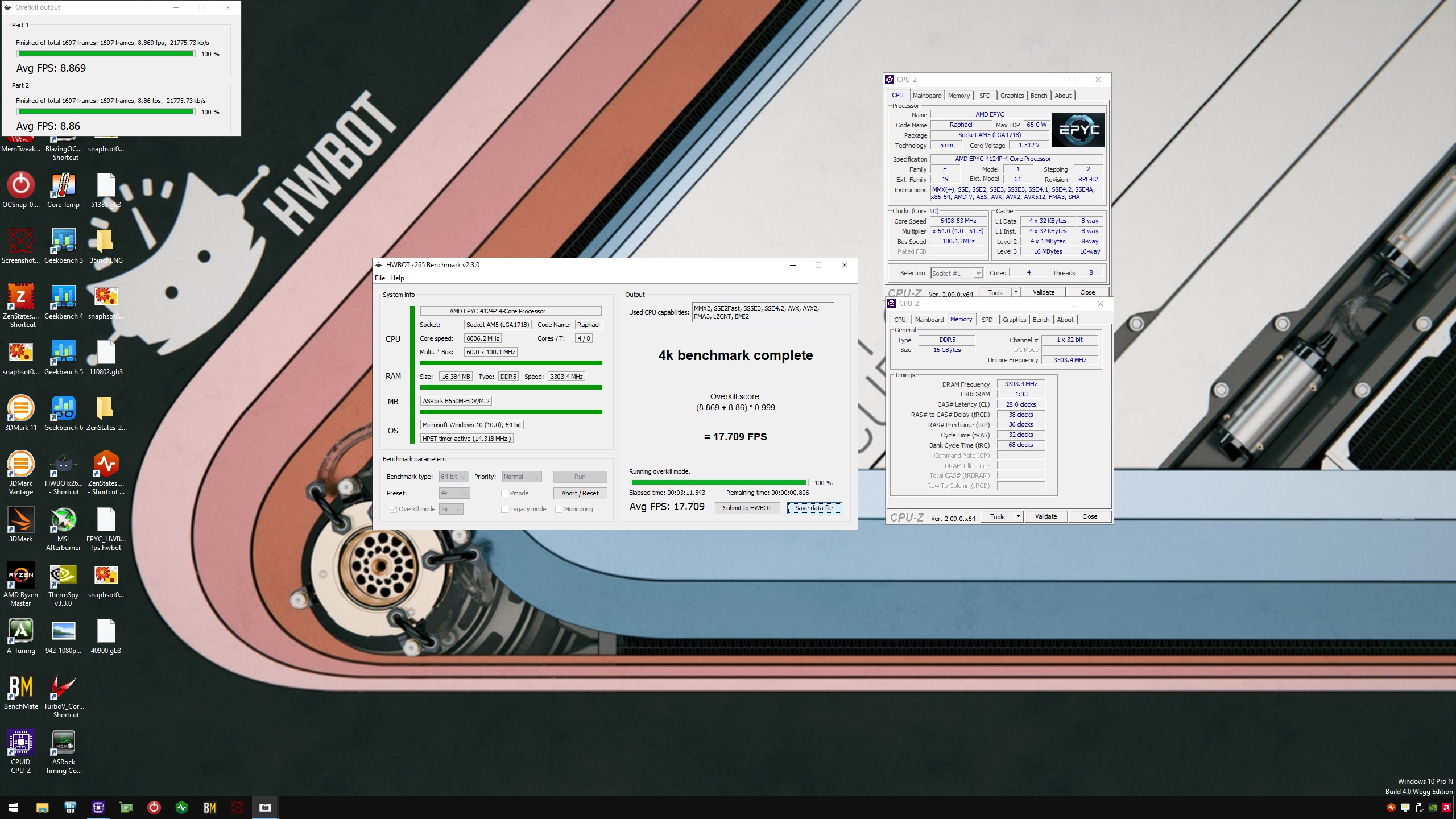Open the Help menu in HWBOT x265

397,278
